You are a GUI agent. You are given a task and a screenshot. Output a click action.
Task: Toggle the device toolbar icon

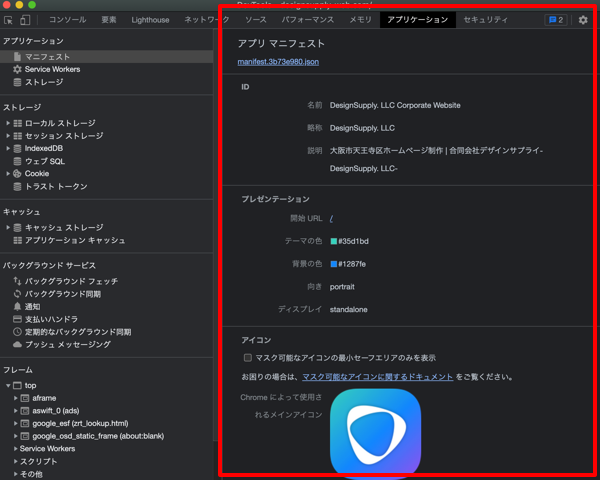(x=25, y=20)
